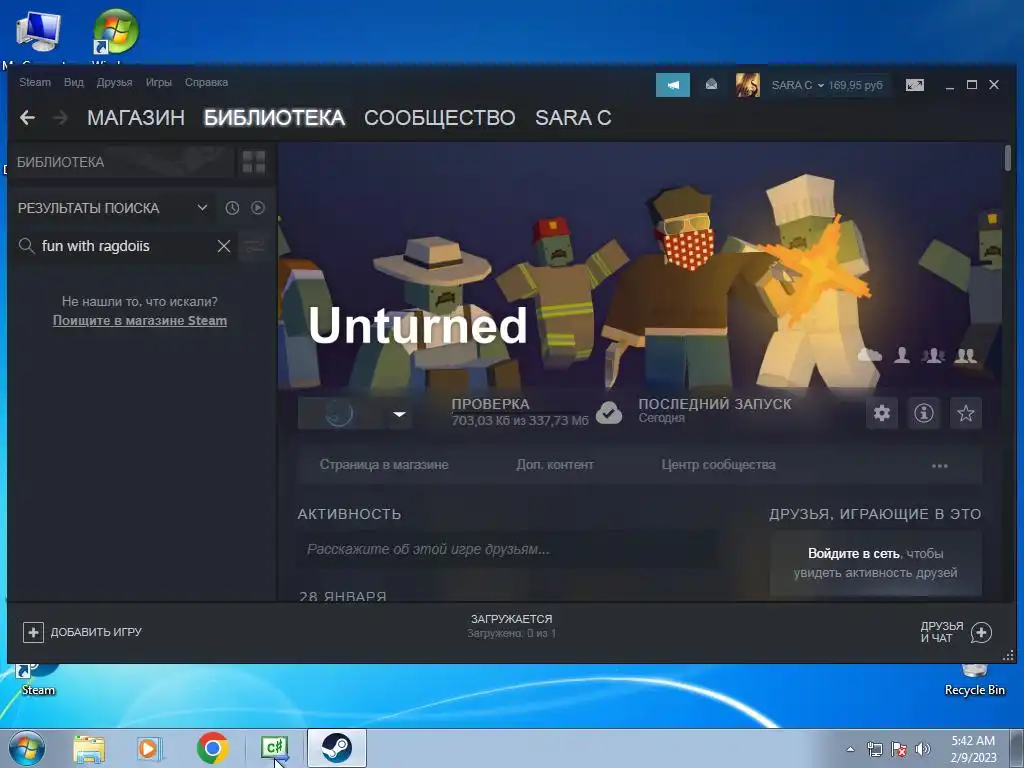
Task: Open Центр сообщества link
Action: [x=718, y=465]
